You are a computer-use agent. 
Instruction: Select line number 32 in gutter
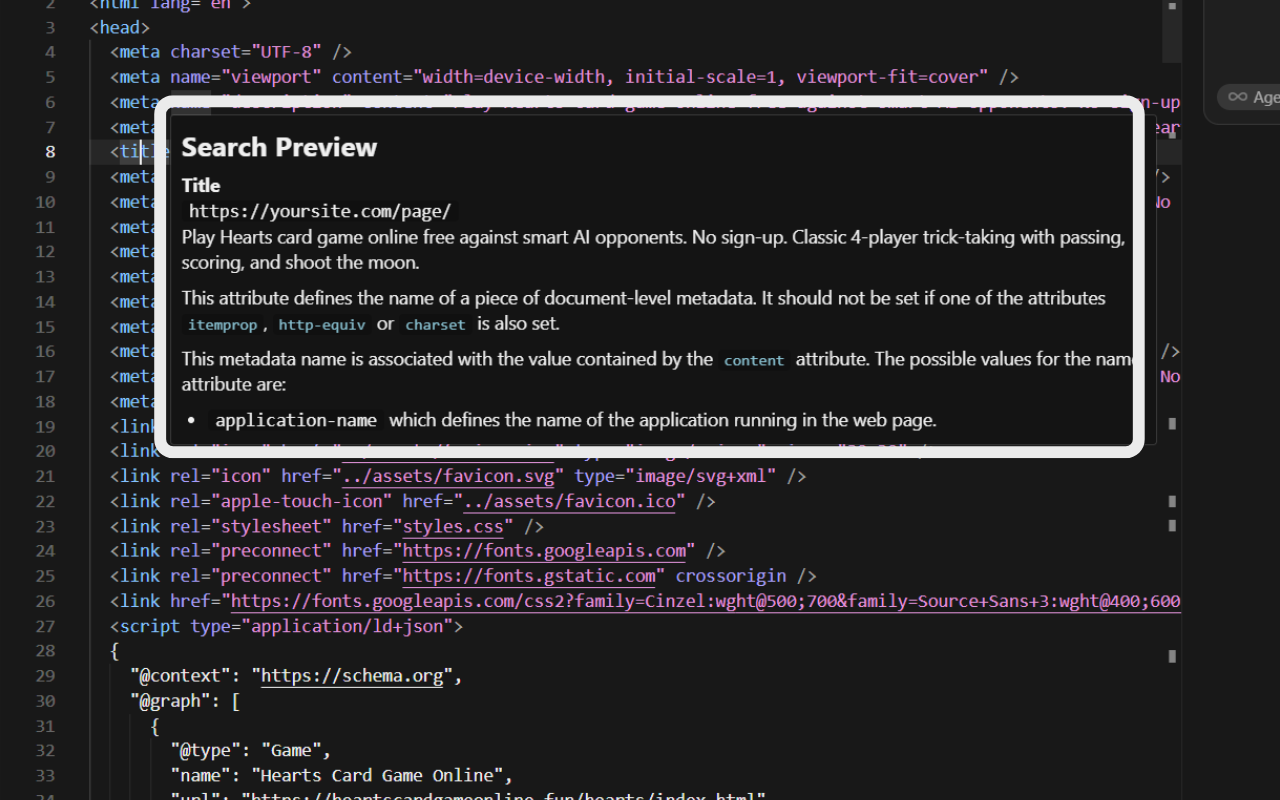[45, 751]
